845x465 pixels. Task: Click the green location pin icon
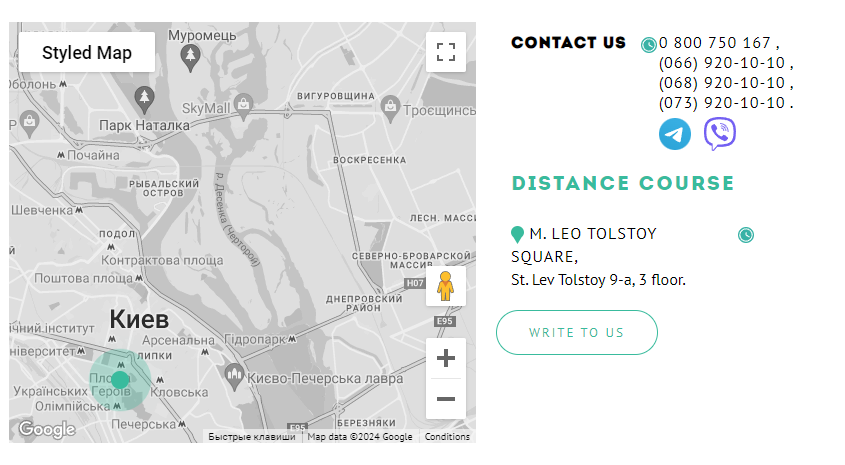tap(517, 235)
